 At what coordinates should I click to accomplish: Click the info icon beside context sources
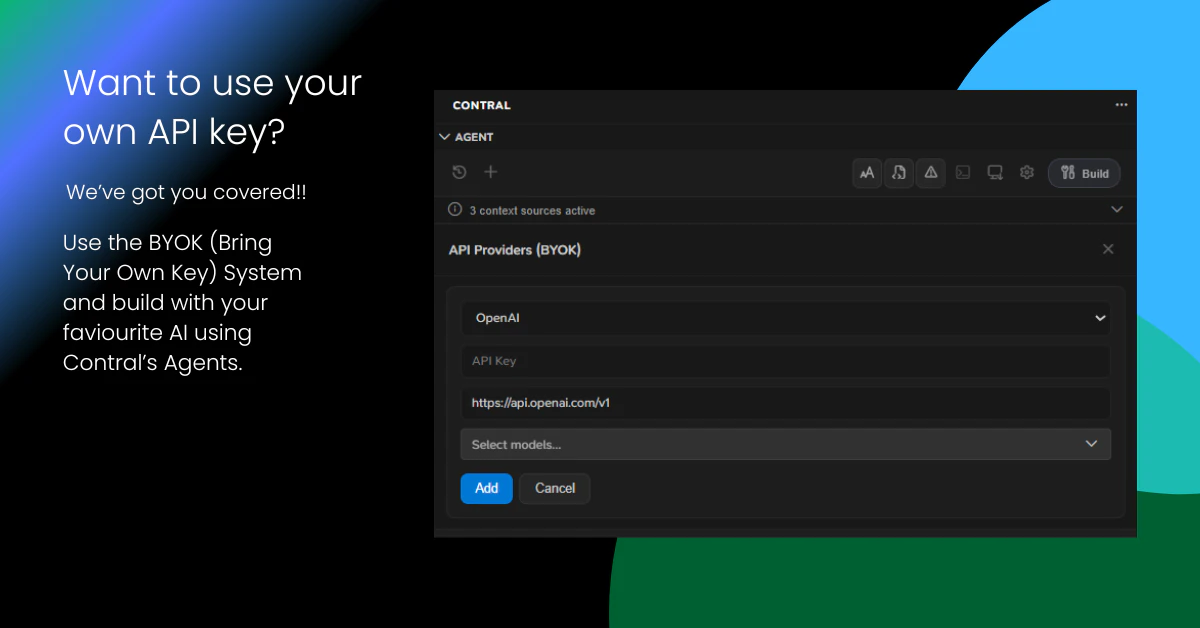tap(455, 210)
